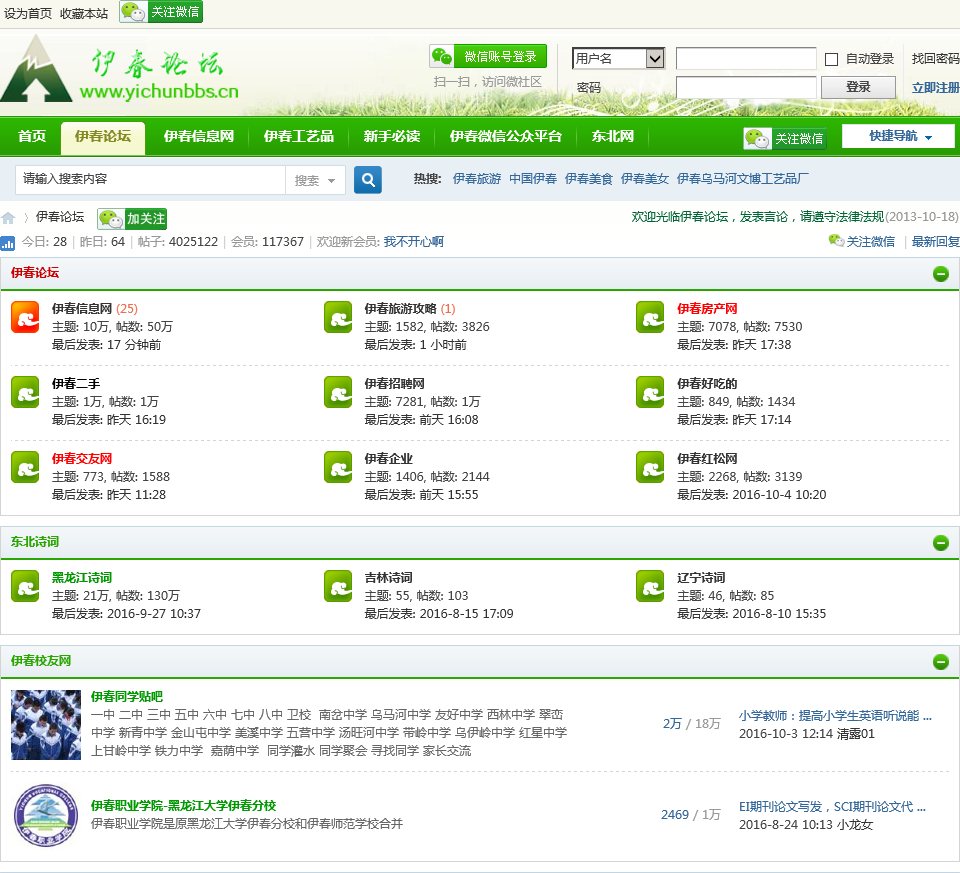This screenshot has width=960, height=873.
Task: Collapse the 伊春论坛 section
Action: [x=941, y=274]
